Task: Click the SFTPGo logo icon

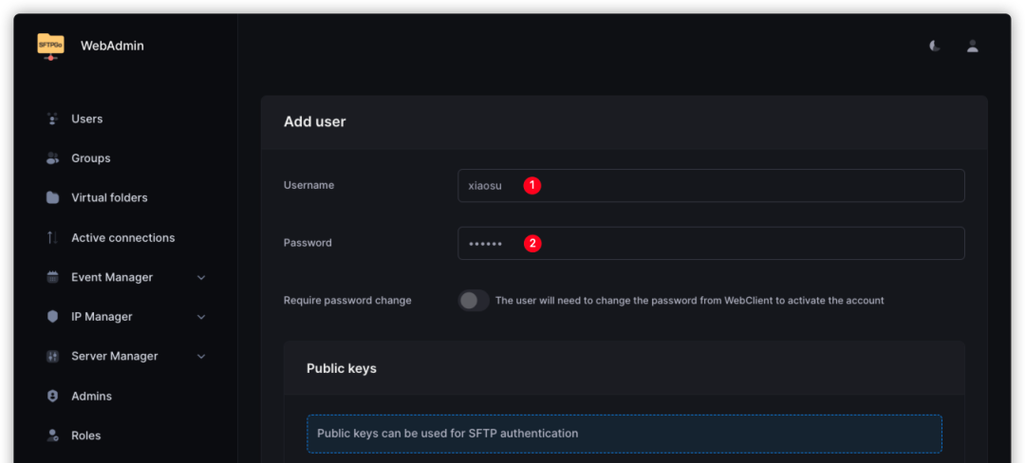Action: 50,46
